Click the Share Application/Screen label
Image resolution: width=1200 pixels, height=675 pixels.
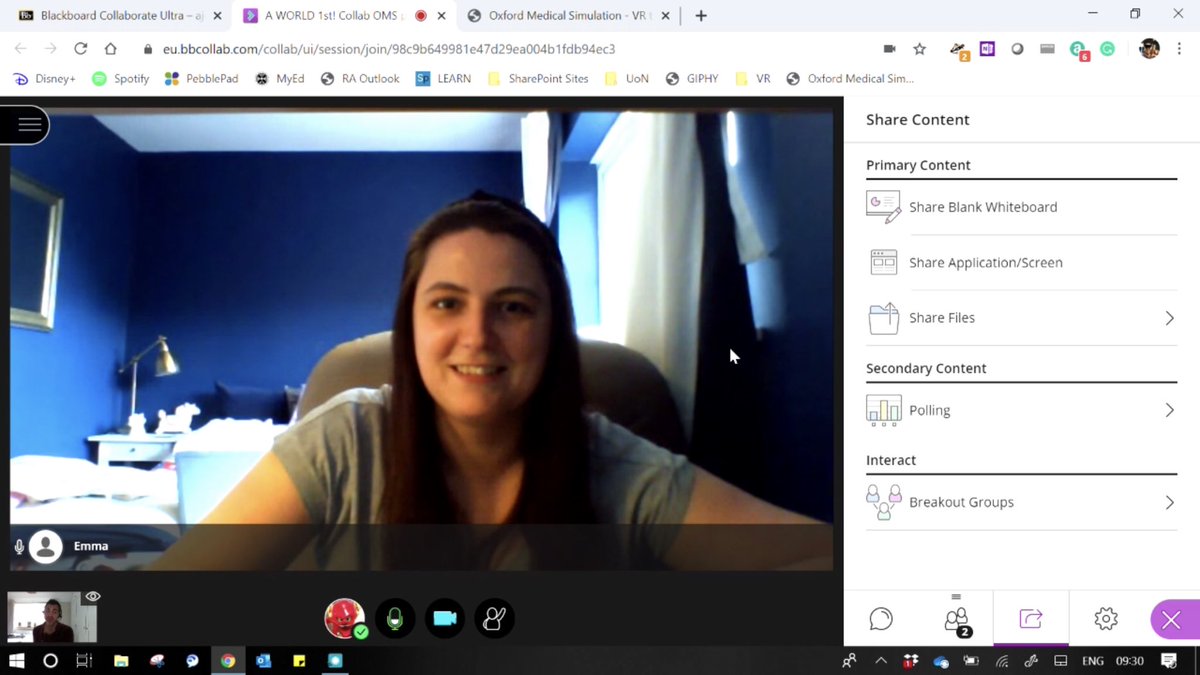click(x=986, y=263)
